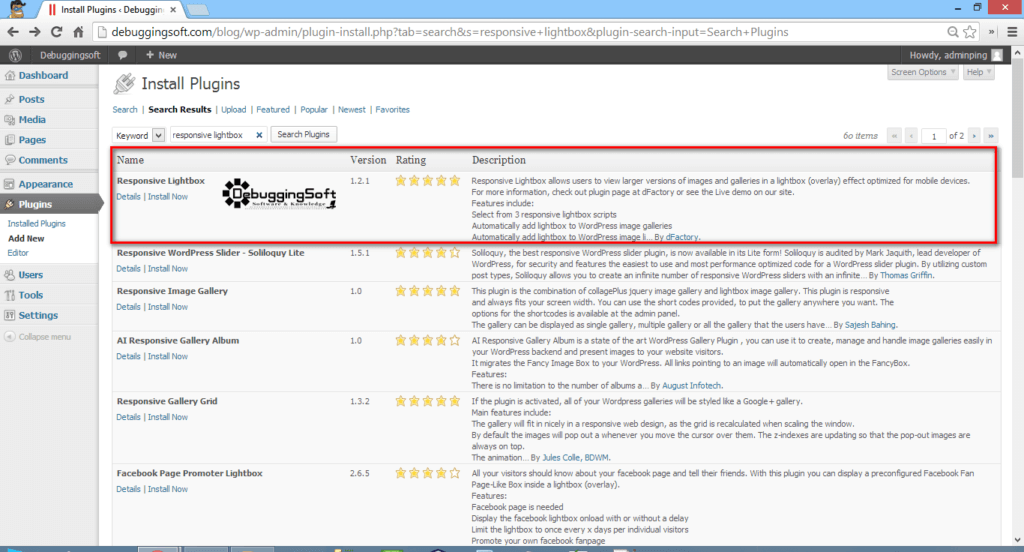1024x552 pixels.
Task: Click the Dashboard sidebar icon
Action: pos(10,76)
